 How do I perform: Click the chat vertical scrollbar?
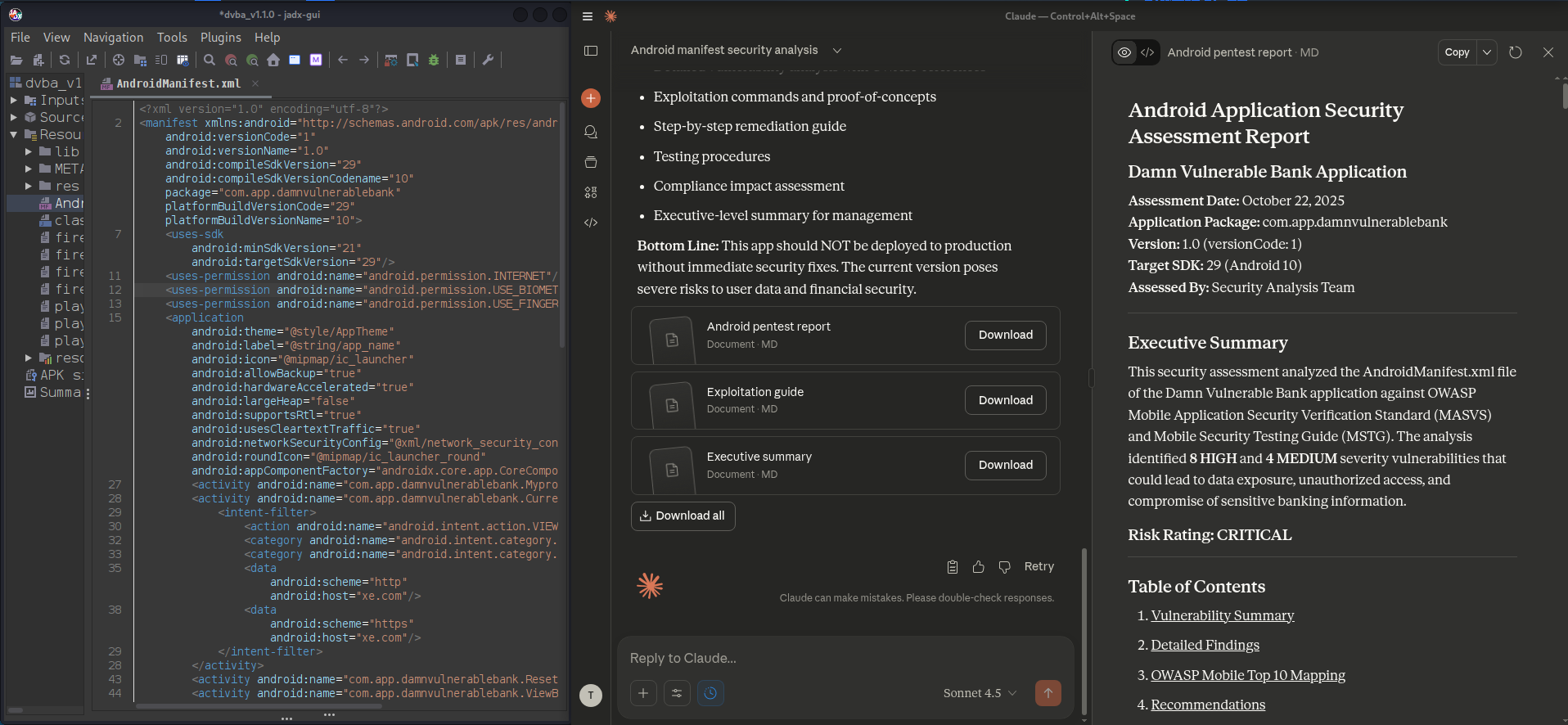(1084, 630)
